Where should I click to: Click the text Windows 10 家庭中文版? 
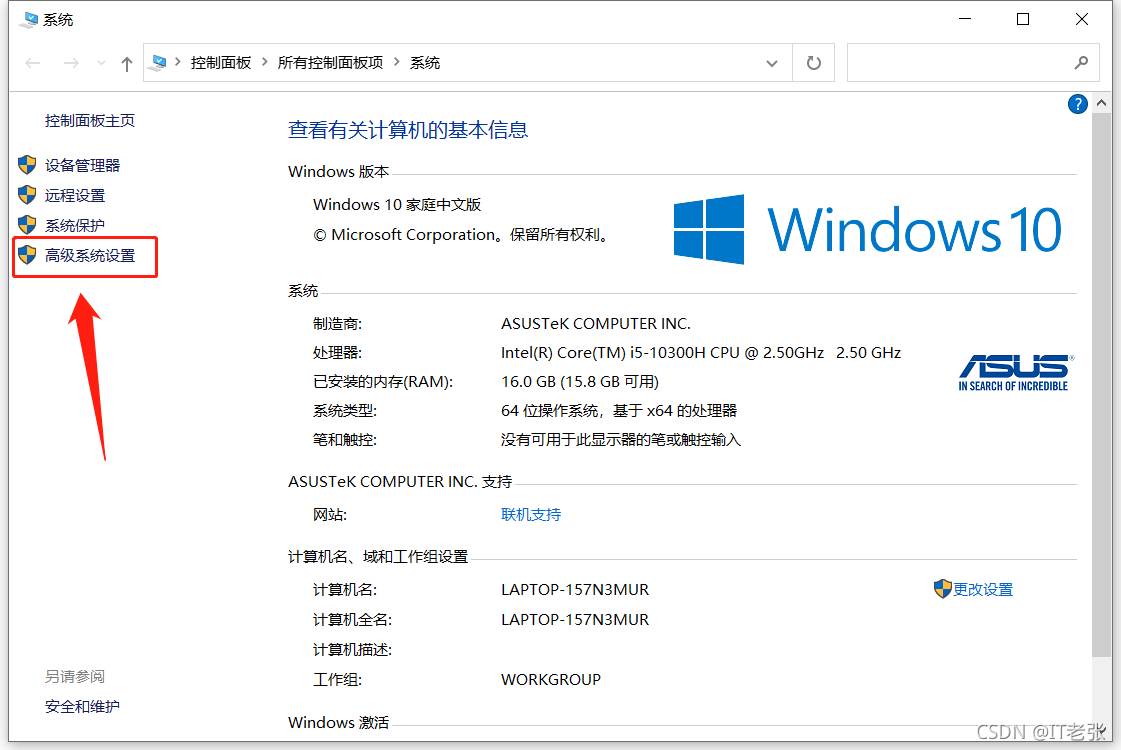coord(397,204)
